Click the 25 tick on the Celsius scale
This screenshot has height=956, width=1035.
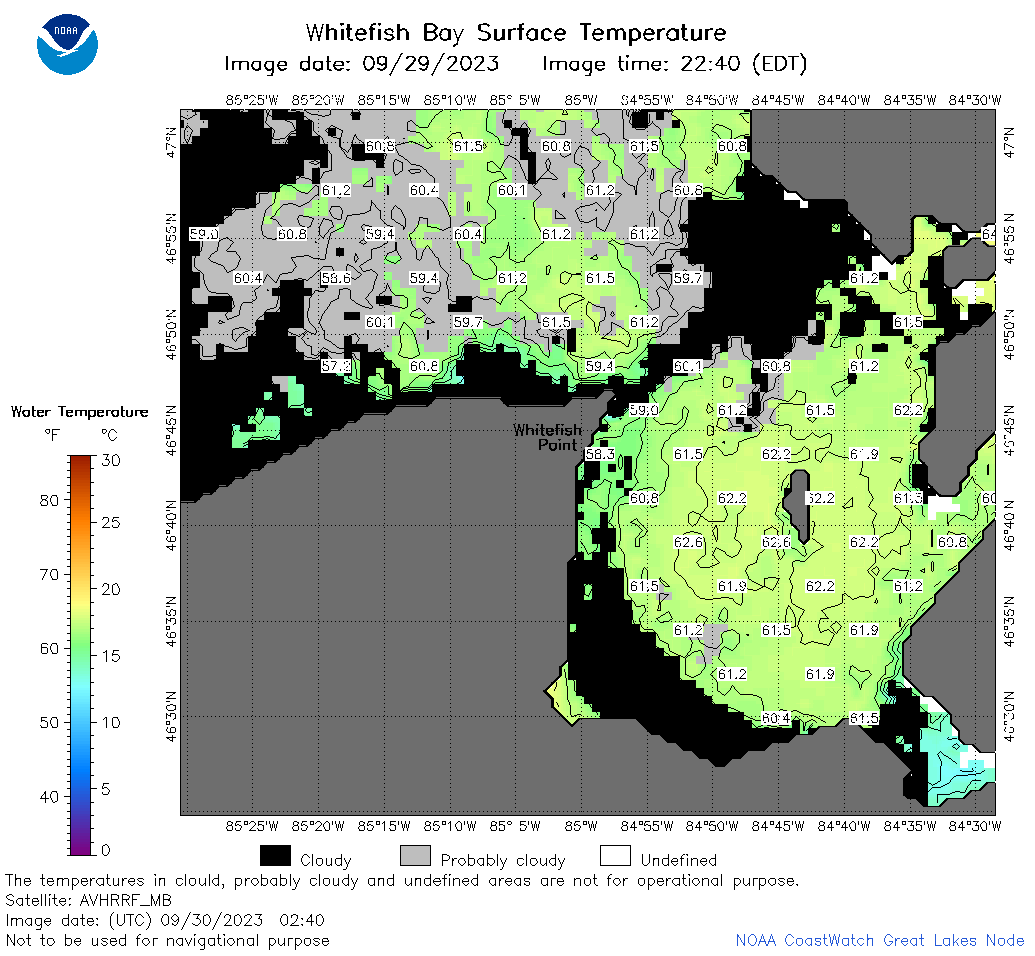point(111,523)
